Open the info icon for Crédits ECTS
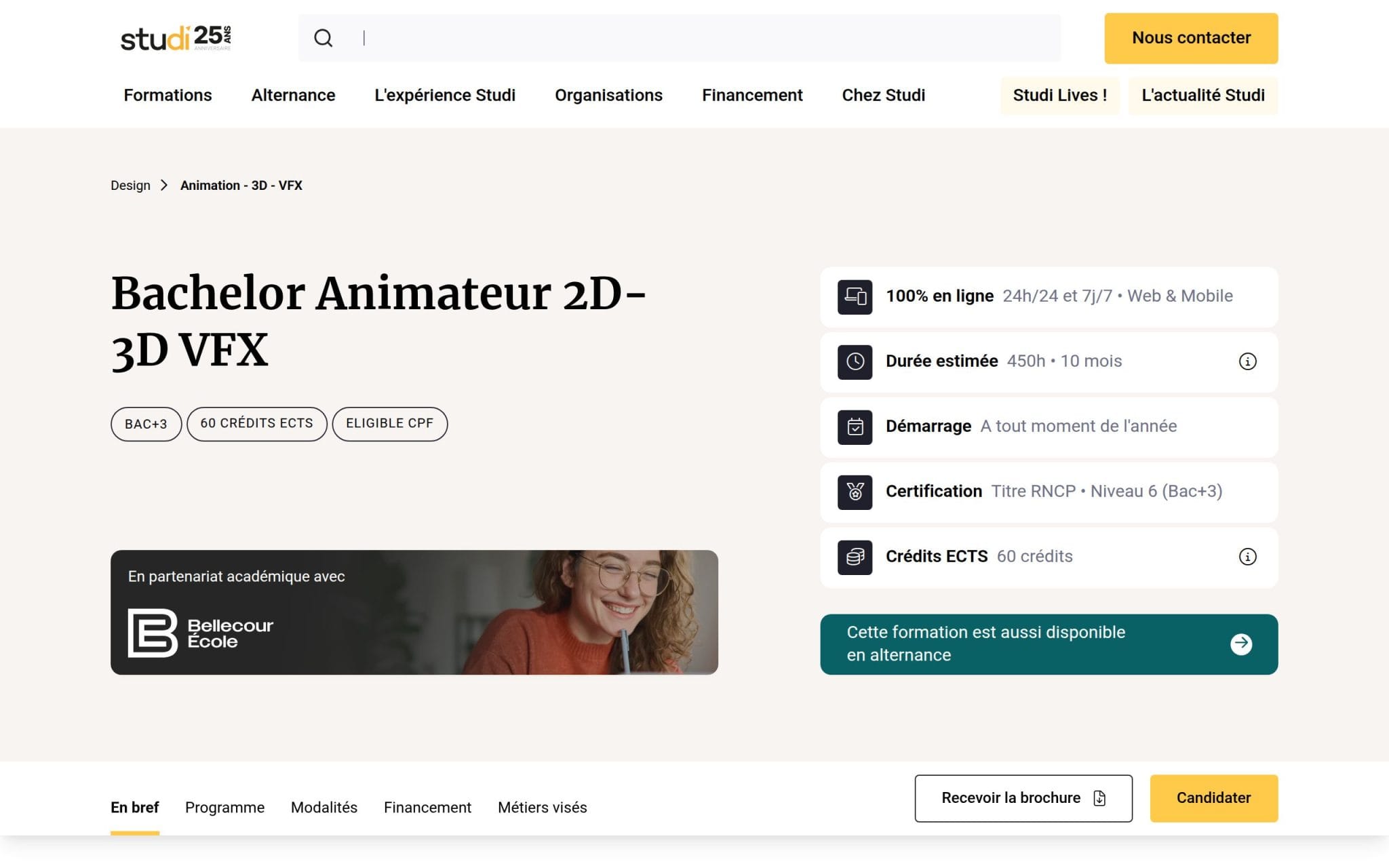Screen dimensions: 1389x868 tap(1247, 557)
